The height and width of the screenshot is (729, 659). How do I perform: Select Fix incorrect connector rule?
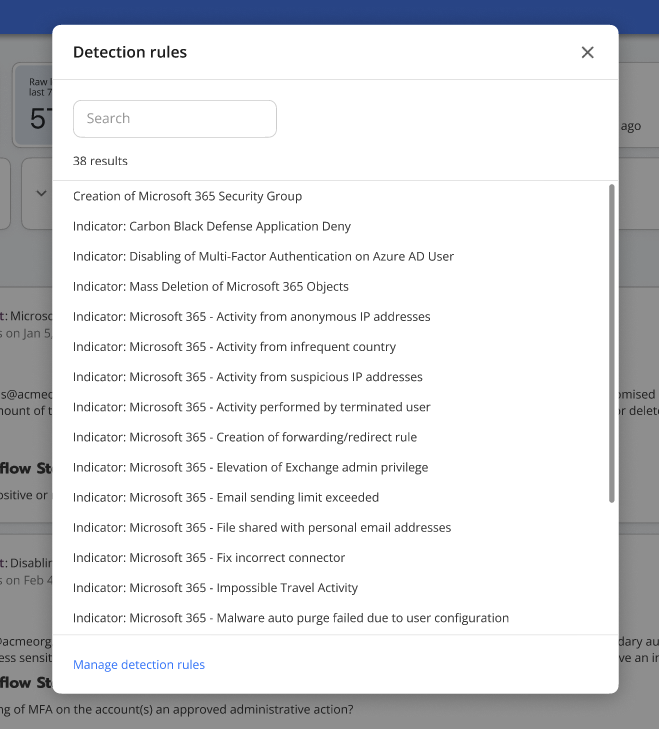pyautogui.click(x=209, y=558)
